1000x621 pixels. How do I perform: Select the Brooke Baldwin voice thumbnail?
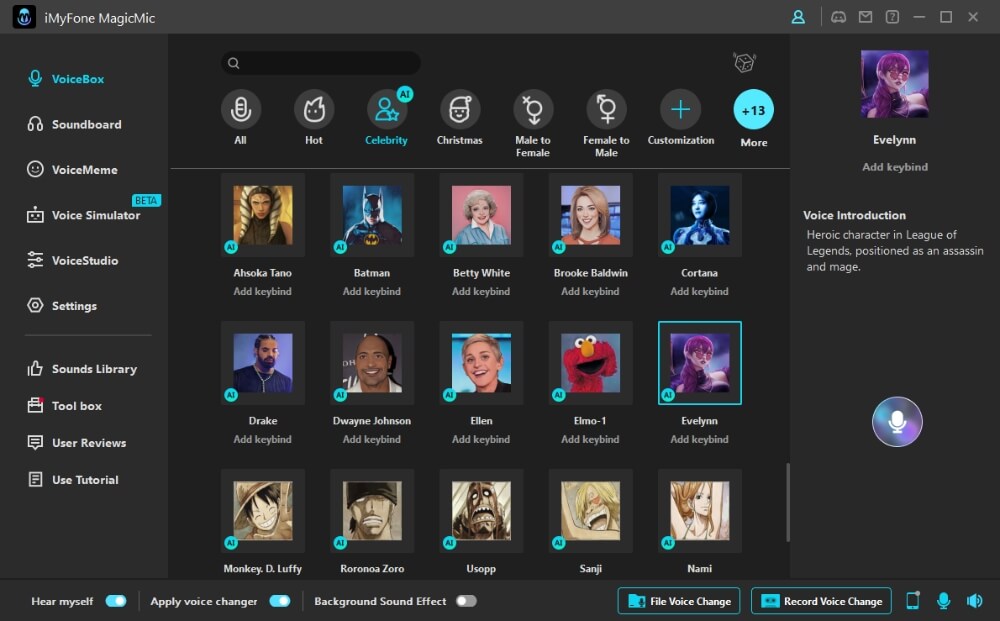tap(591, 215)
